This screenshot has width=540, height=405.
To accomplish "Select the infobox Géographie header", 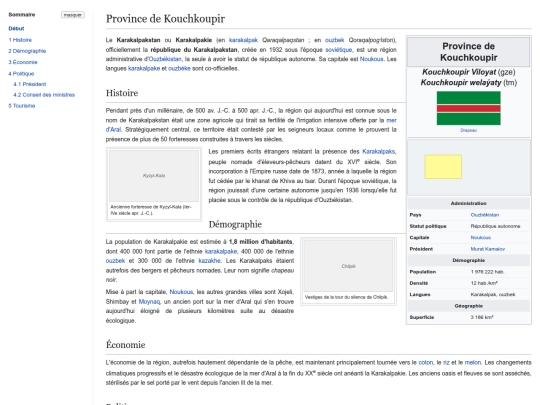I will click(468, 306).
